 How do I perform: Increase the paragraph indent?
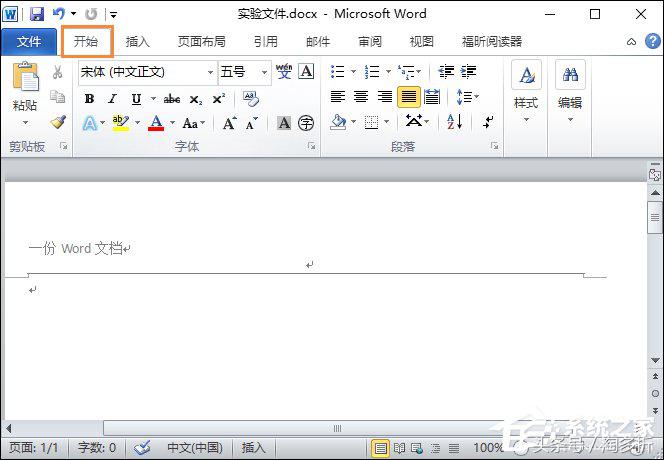pos(468,72)
